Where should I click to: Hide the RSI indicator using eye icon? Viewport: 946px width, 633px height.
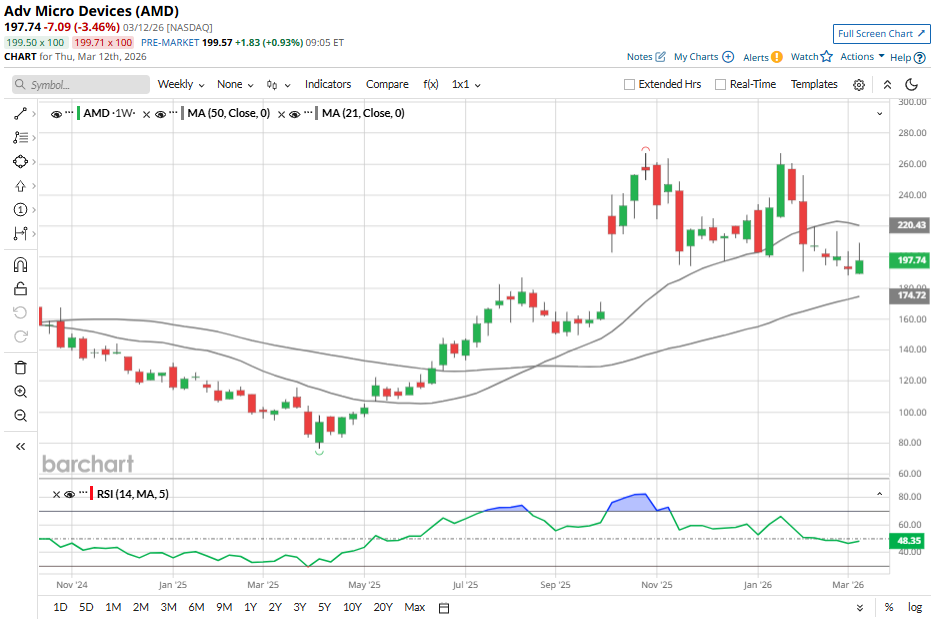click(x=69, y=494)
